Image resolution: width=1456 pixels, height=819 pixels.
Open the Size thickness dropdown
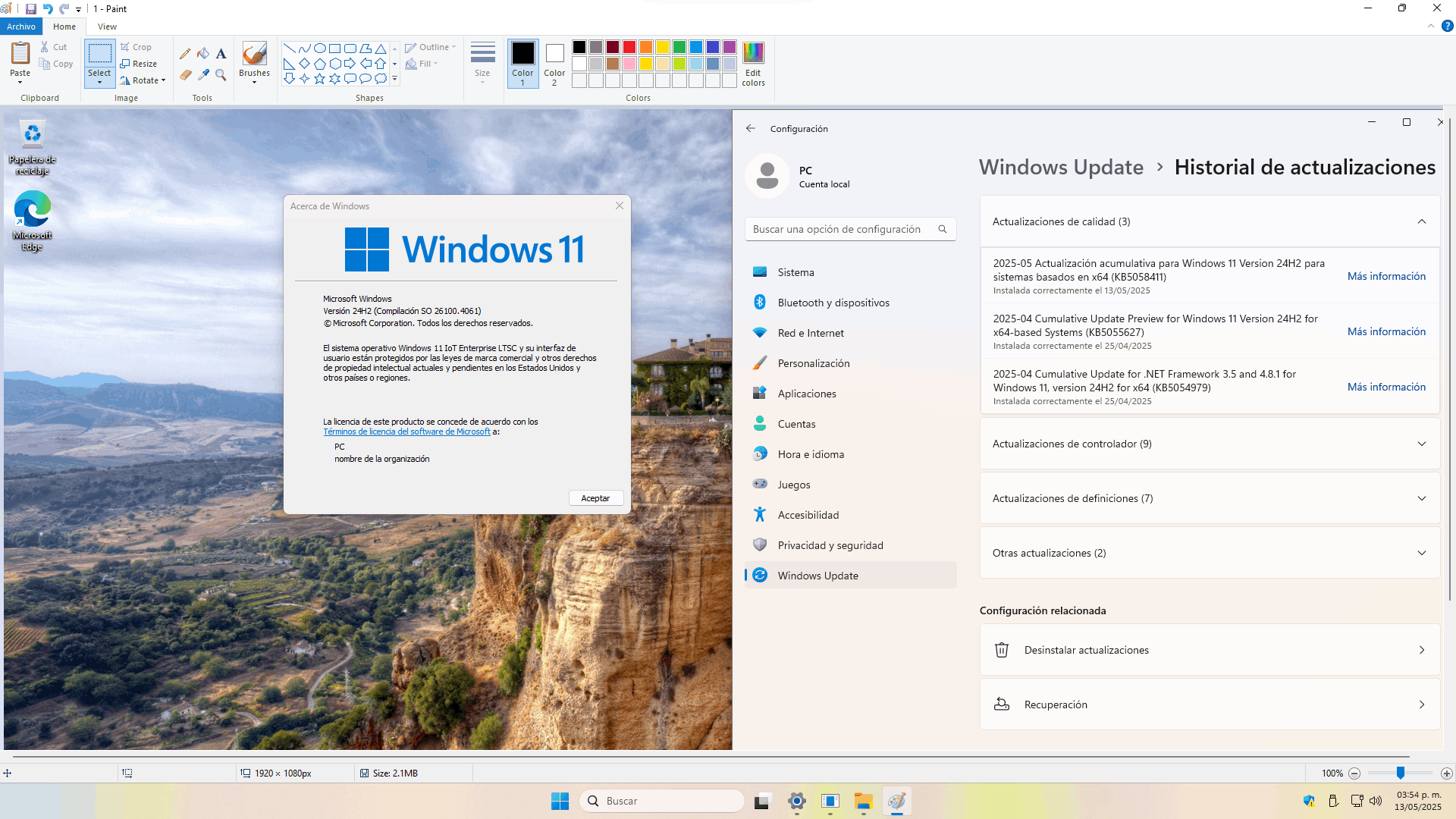pyautogui.click(x=482, y=64)
